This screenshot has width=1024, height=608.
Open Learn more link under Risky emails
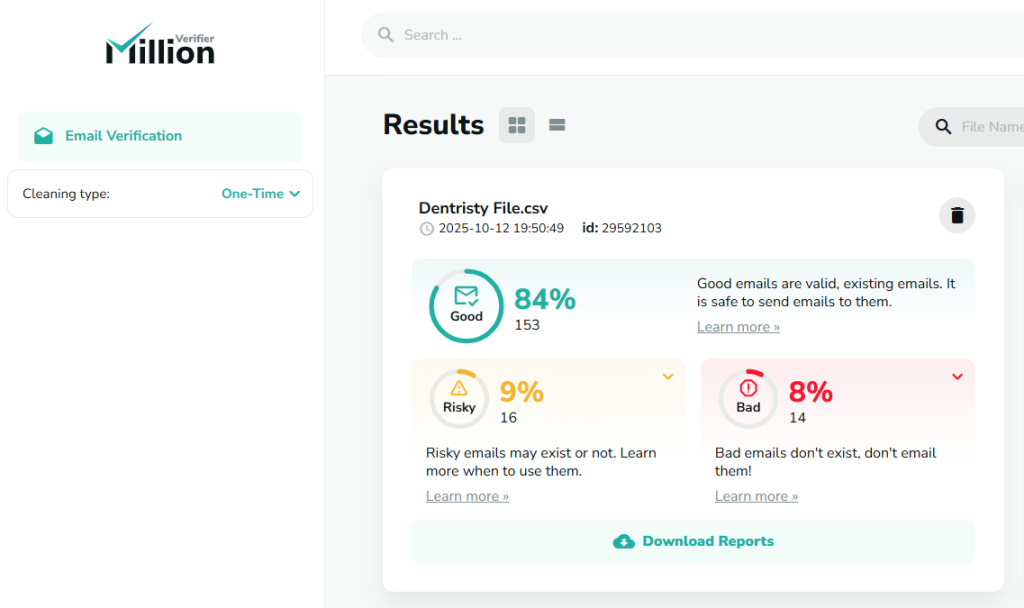(x=467, y=496)
